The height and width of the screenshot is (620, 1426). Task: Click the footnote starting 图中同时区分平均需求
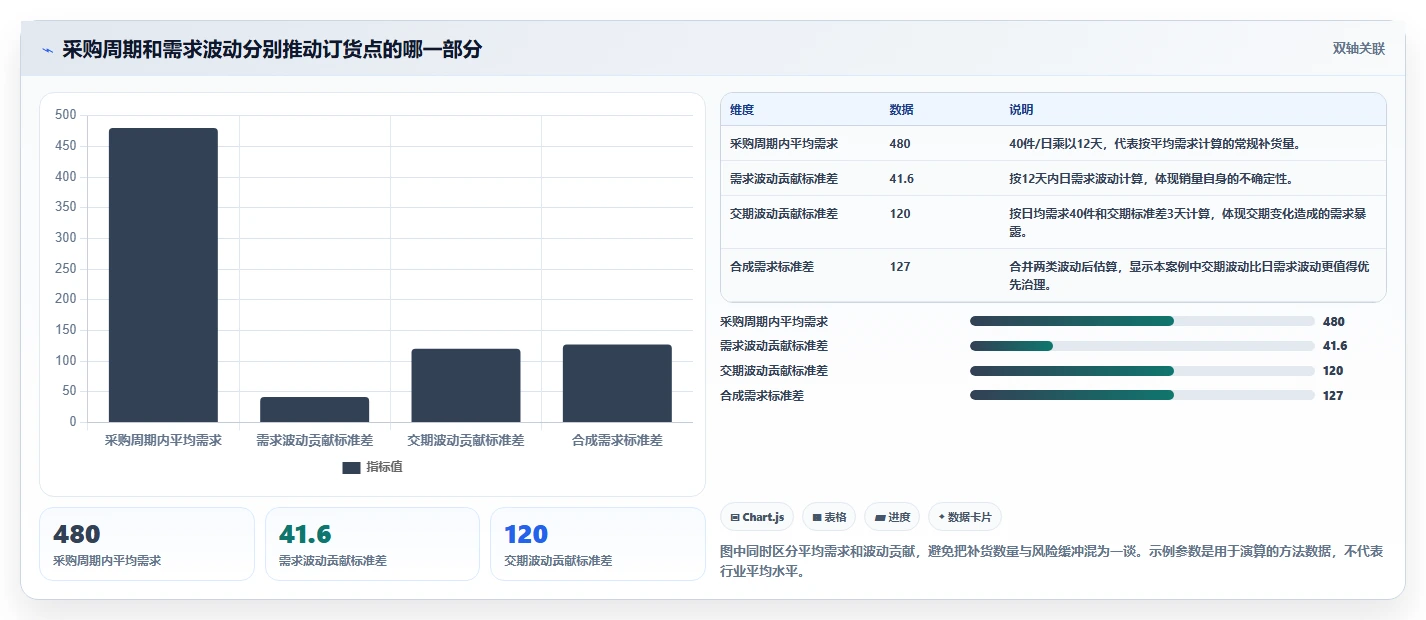pos(1052,562)
